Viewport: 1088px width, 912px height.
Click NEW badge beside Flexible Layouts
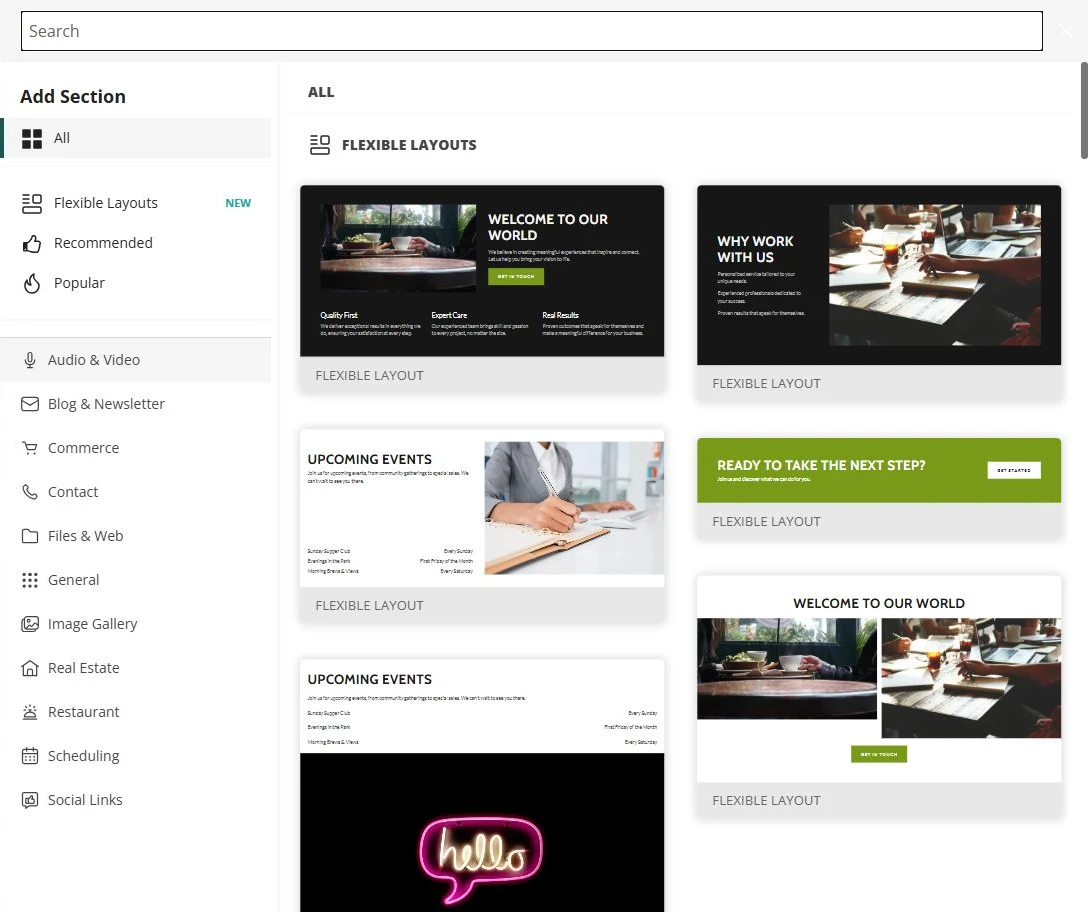click(x=238, y=203)
